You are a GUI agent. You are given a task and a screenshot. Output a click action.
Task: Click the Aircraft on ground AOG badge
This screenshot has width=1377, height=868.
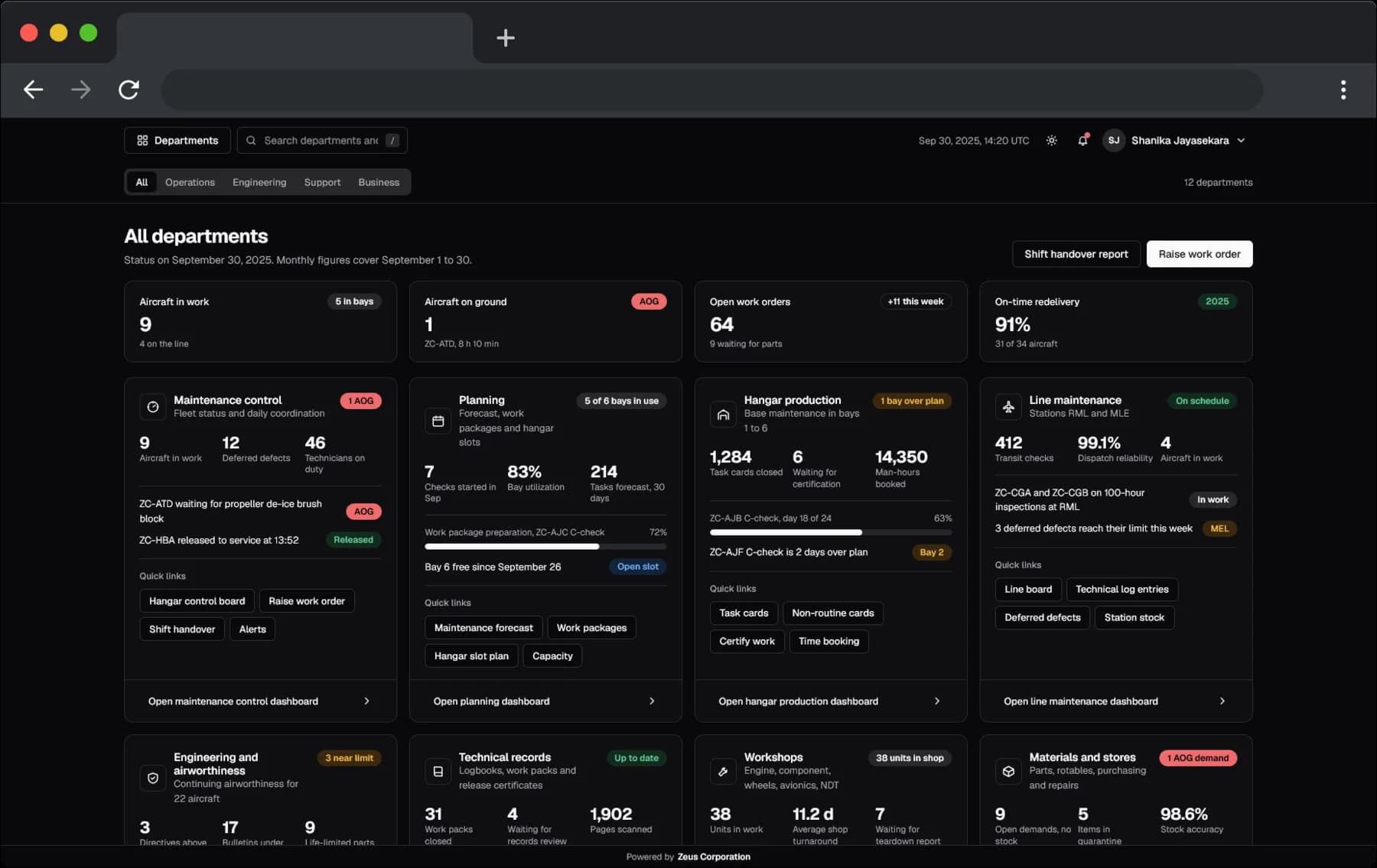click(649, 301)
